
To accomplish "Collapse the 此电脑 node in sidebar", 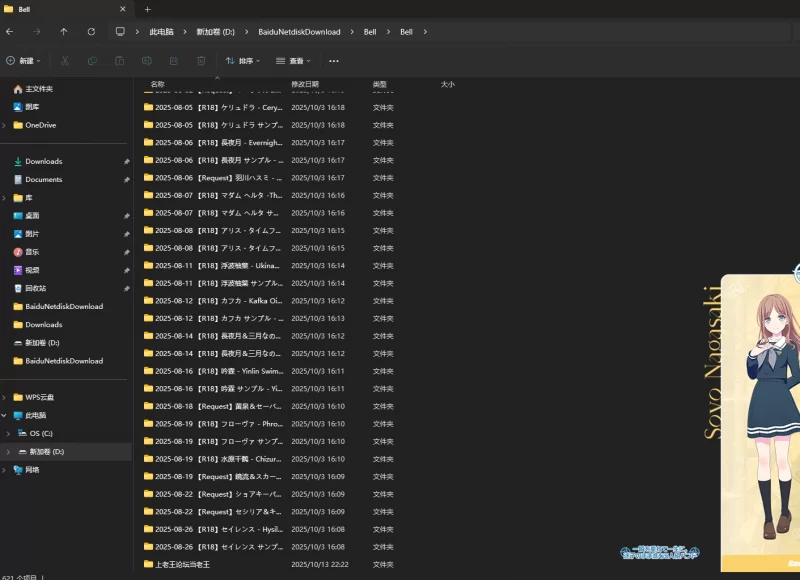I will coord(5,415).
